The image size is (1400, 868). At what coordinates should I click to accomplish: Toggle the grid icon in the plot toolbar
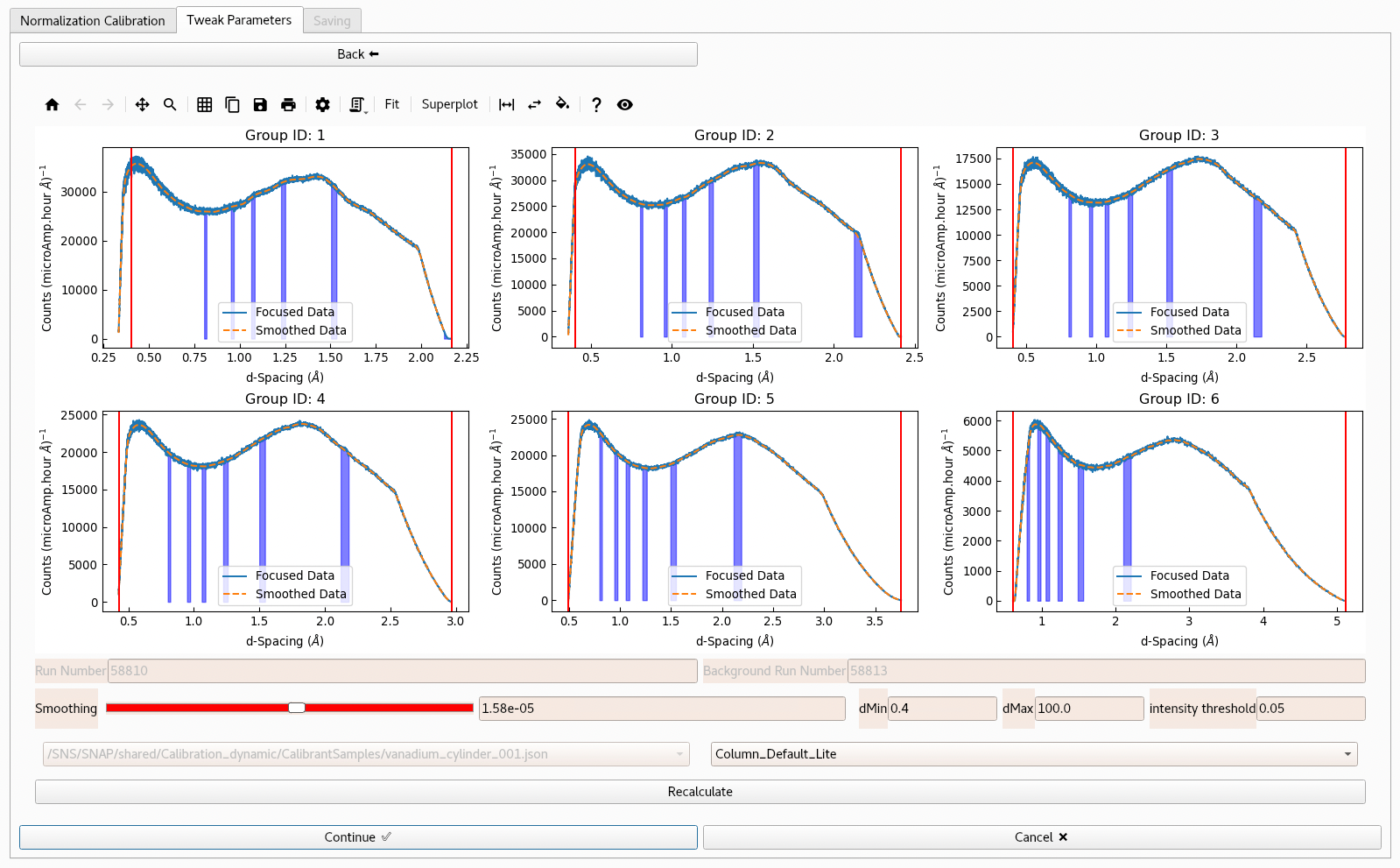[x=204, y=104]
